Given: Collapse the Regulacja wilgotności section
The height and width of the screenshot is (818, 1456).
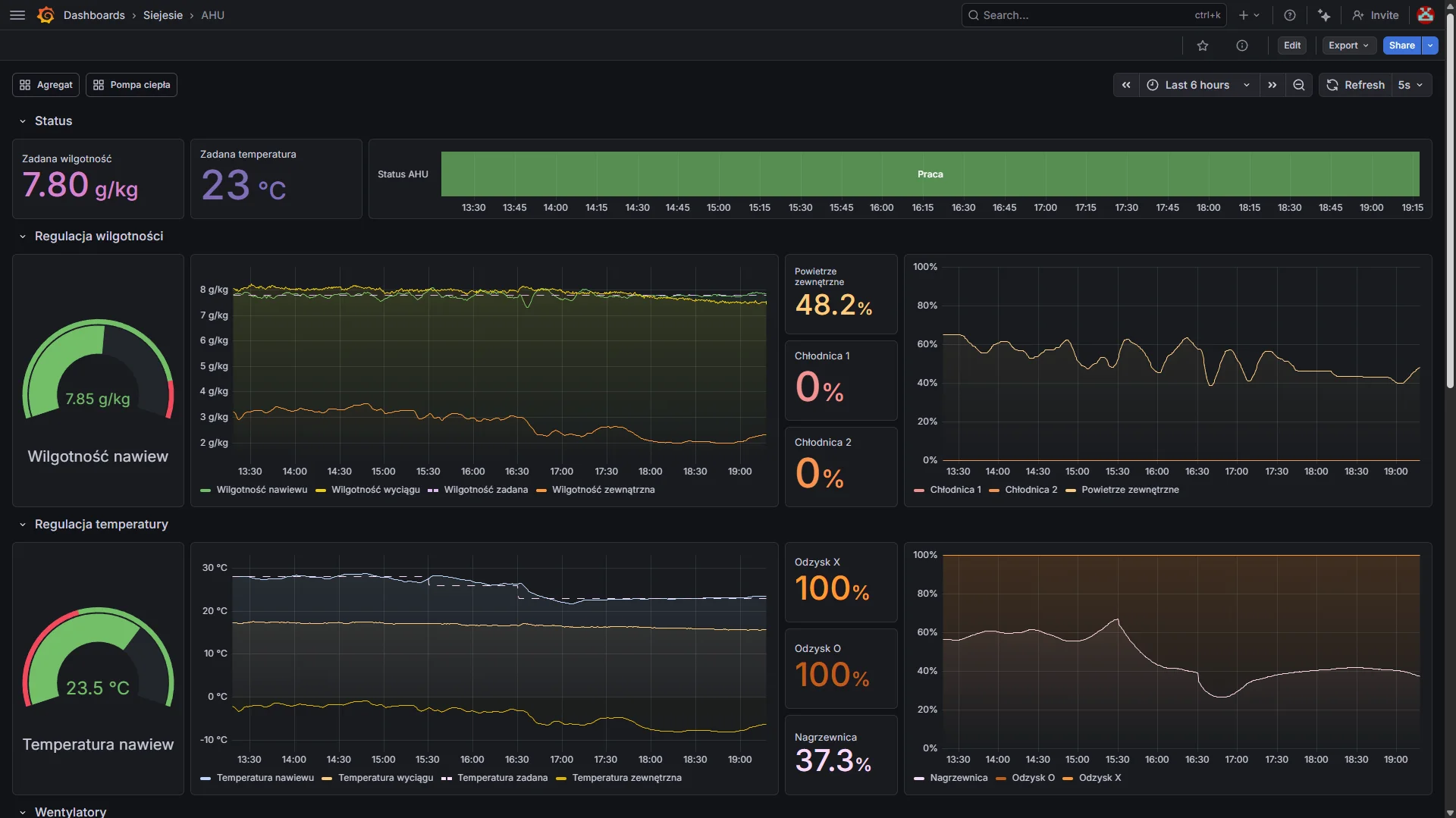Looking at the screenshot, I should pyautogui.click(x=22, y=237).
